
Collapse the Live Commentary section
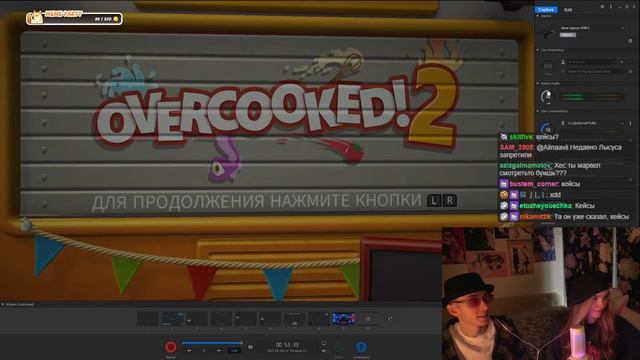pos(538,111)
